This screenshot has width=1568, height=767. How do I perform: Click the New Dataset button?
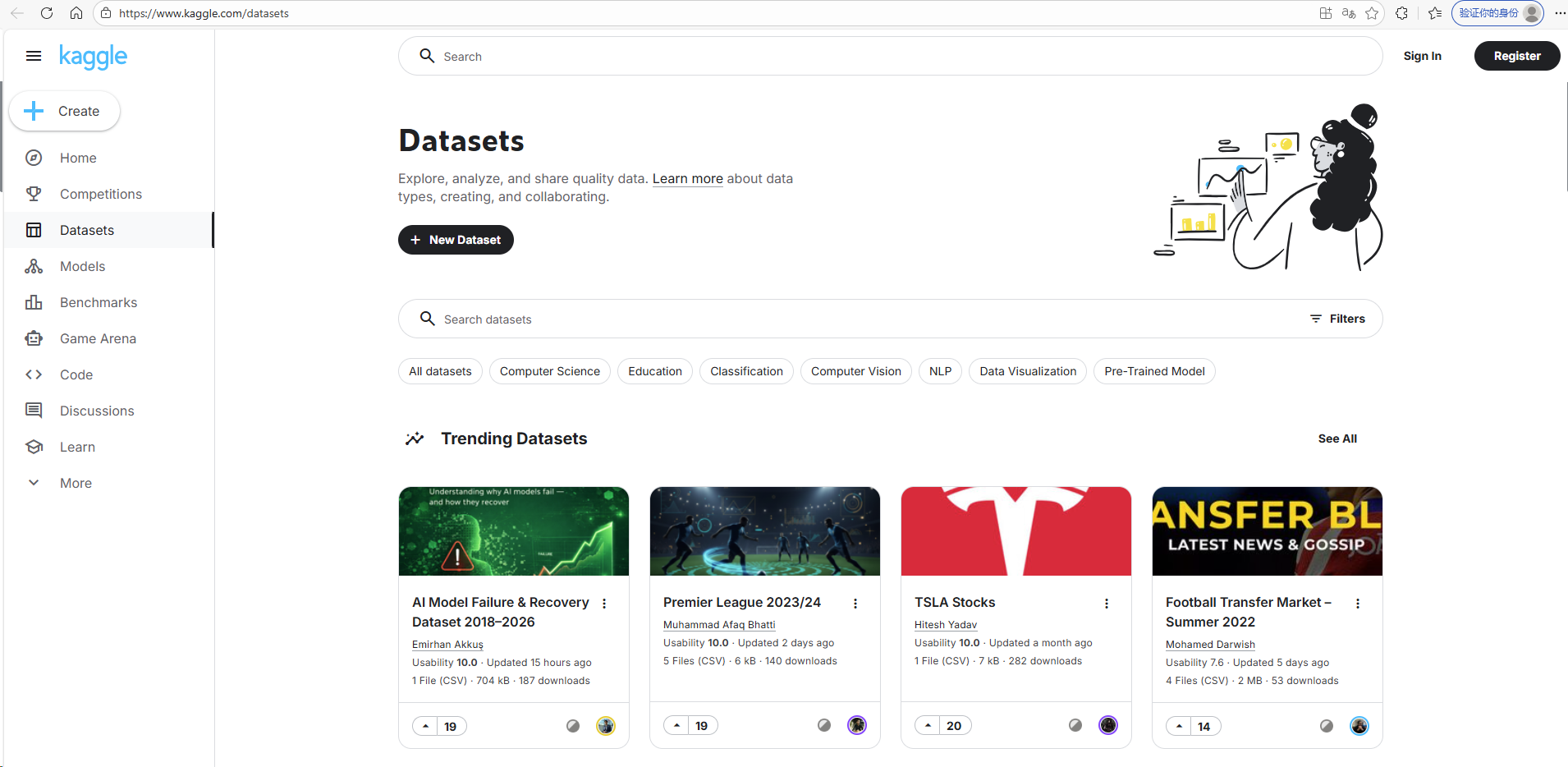[456, 240]
